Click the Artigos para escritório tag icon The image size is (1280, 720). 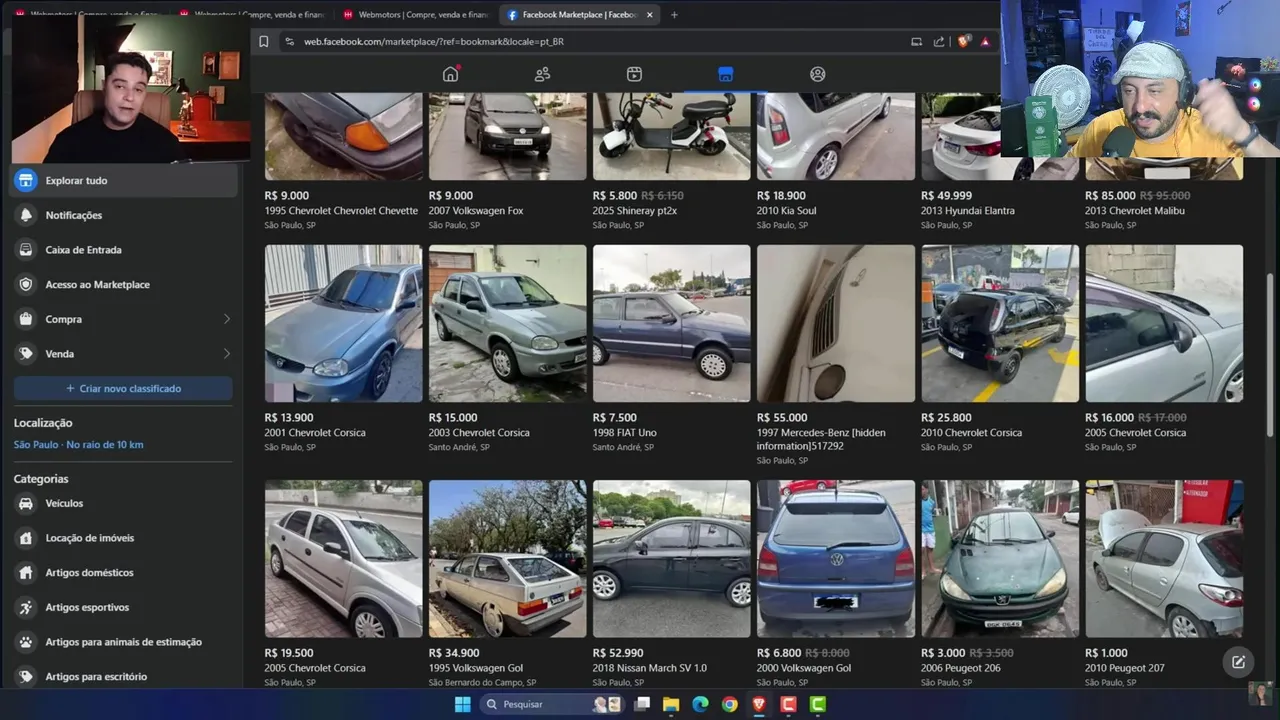[26, 676]
